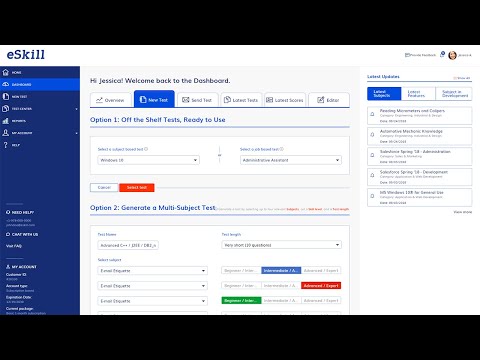Click Show all in Latest Updates
480x360 pixels.
[462, 78]
